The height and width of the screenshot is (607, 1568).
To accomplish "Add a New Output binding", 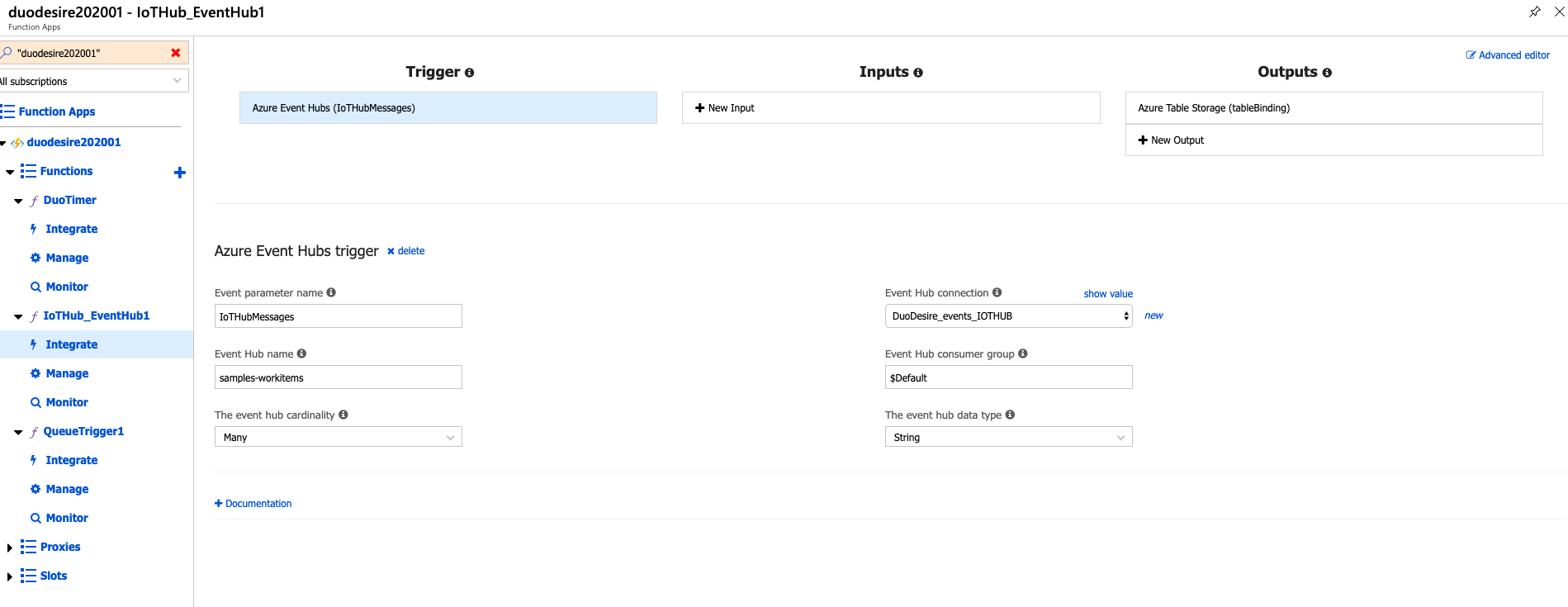I will click(1171, 140).
